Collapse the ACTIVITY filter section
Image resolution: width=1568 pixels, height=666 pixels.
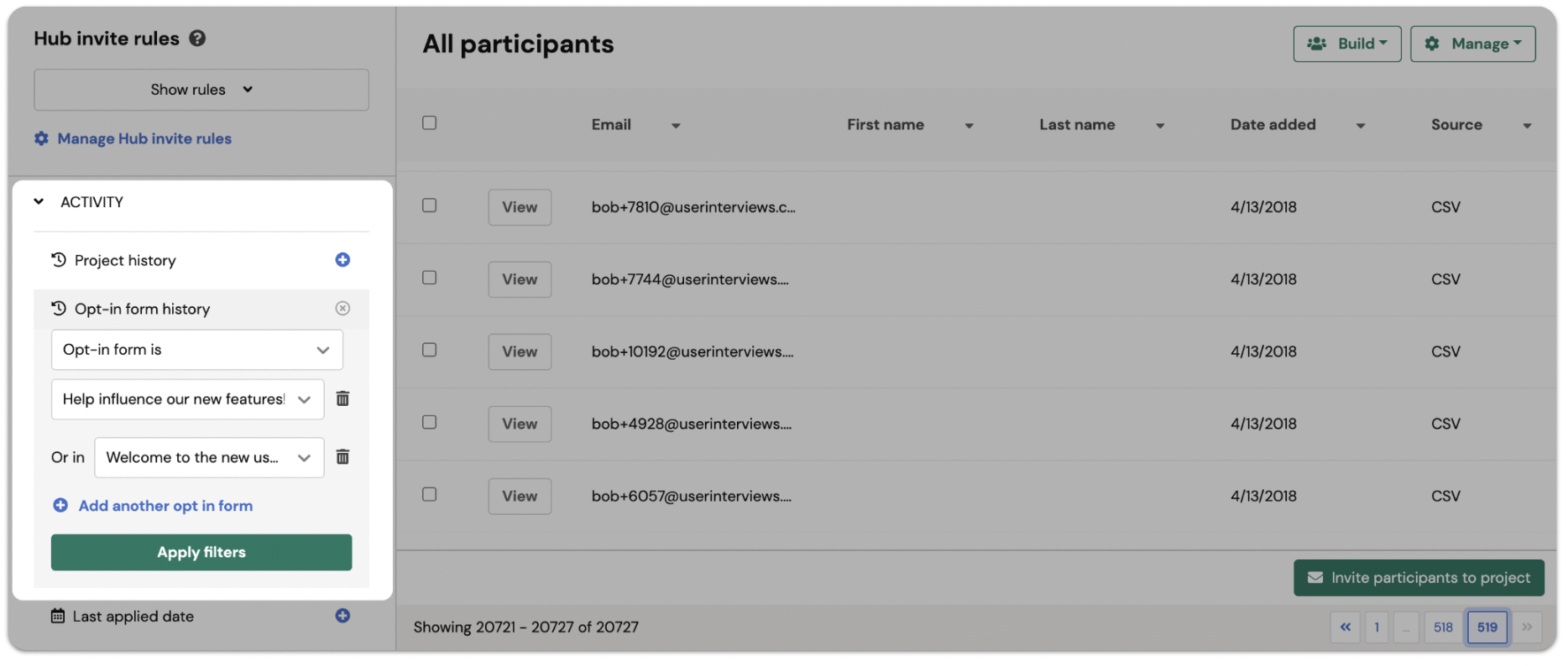[x=39, y=201]
